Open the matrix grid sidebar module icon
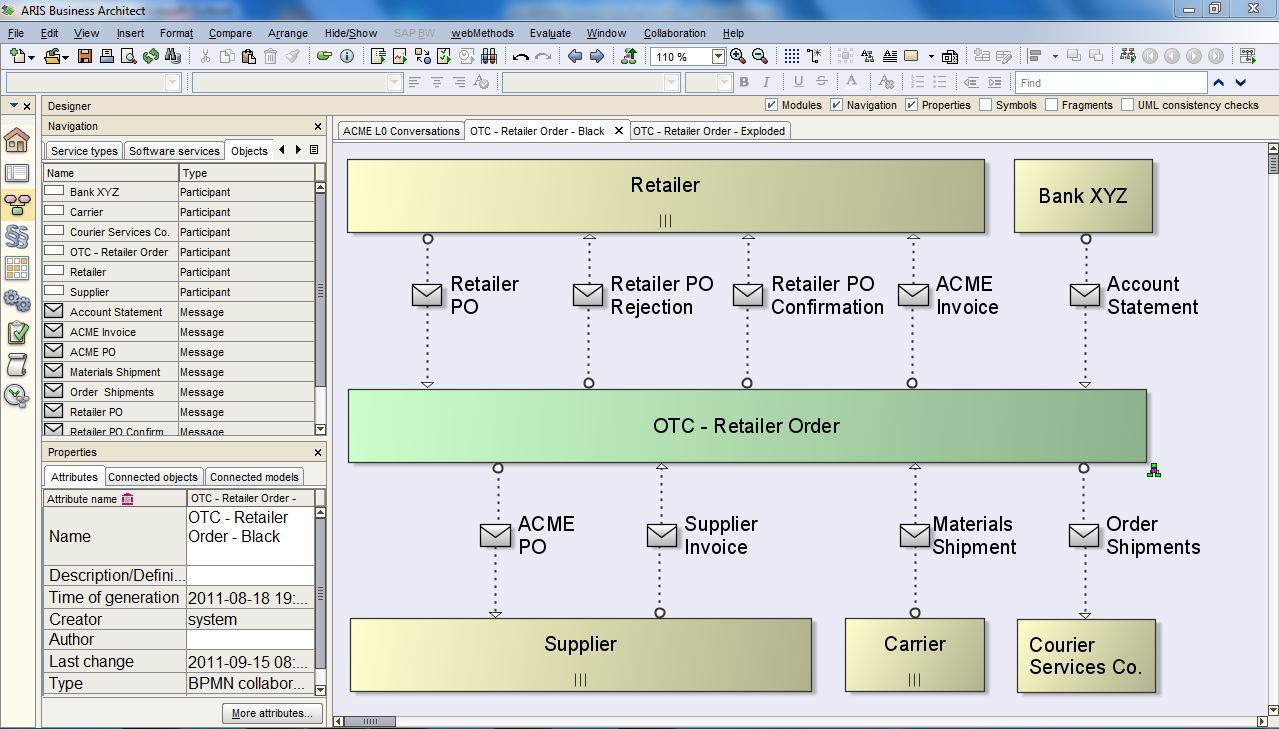This screenshot has height=729, width=1279. pos(17,268)
